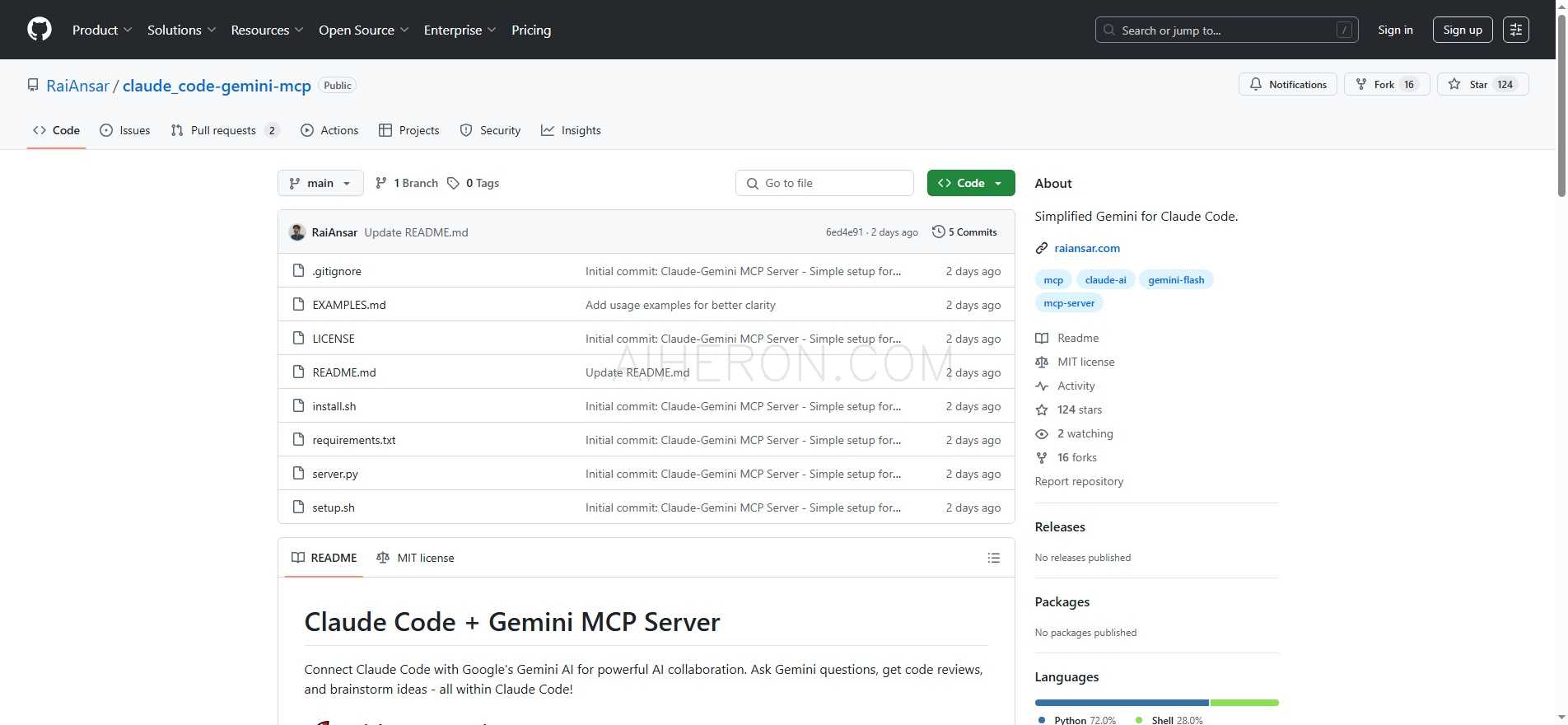
Task: Open the raiansar.com website link
Action: pos(1087,248)
